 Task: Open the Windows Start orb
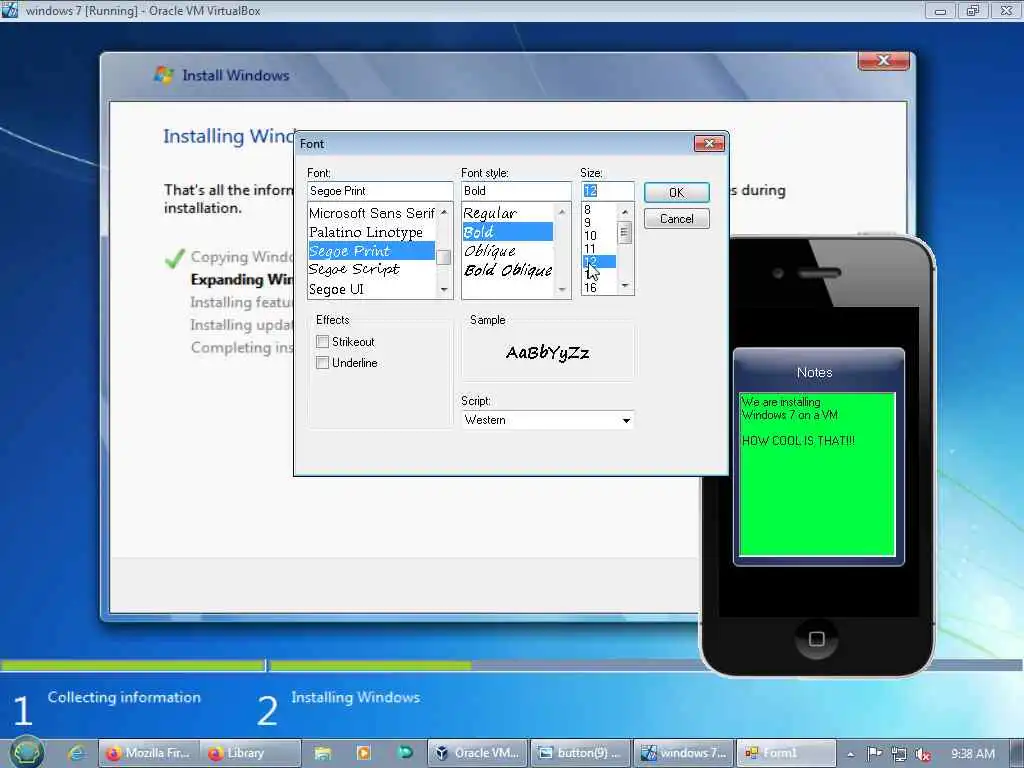click(27, 753)
